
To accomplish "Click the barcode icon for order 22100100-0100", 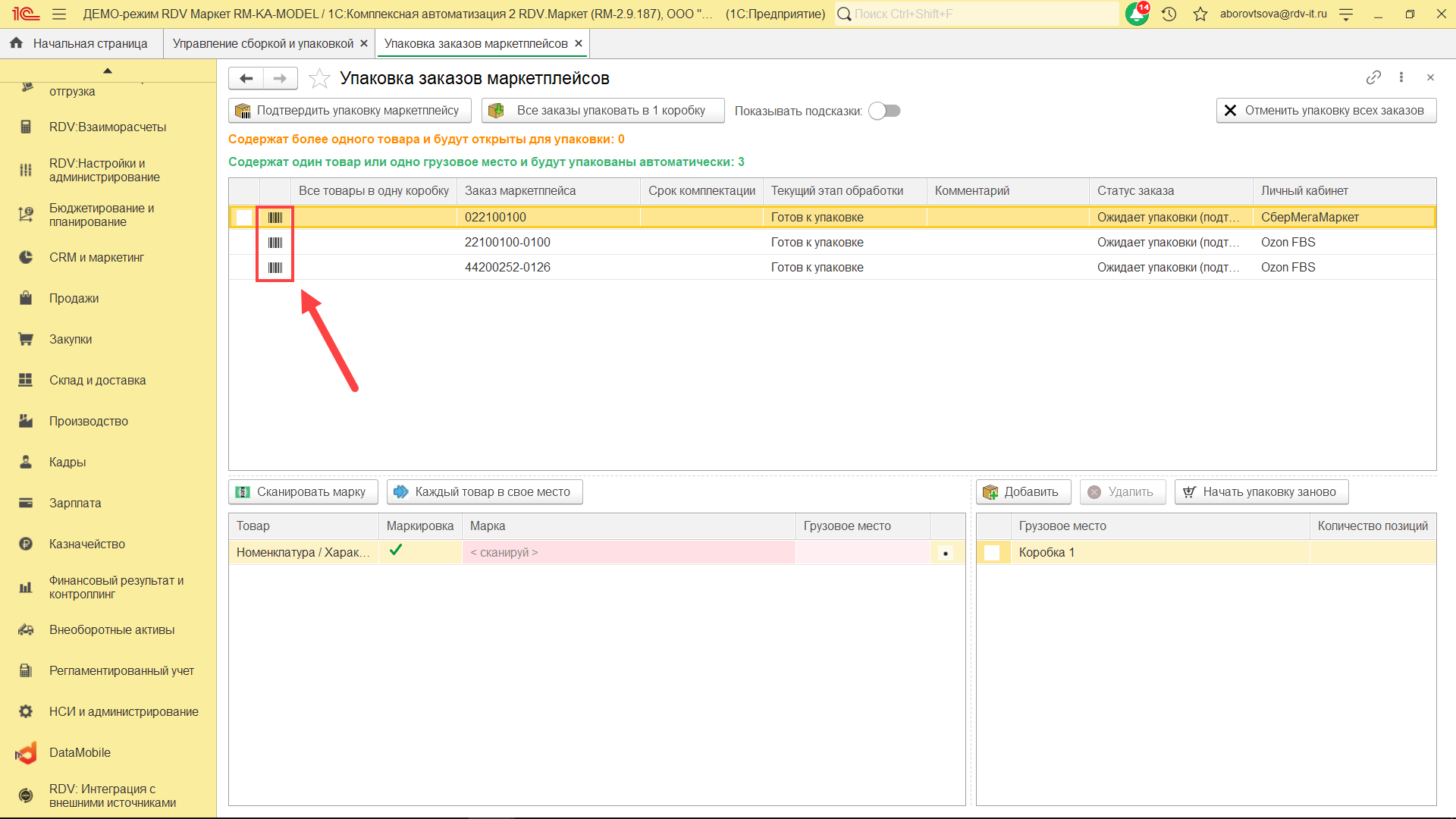I will pyautogui.click(x=275, y=243).
